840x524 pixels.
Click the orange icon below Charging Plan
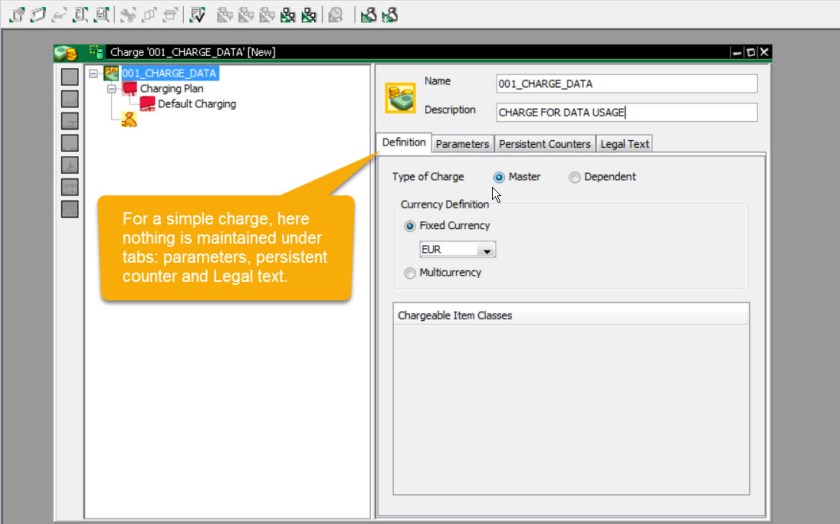coord(129,120)
